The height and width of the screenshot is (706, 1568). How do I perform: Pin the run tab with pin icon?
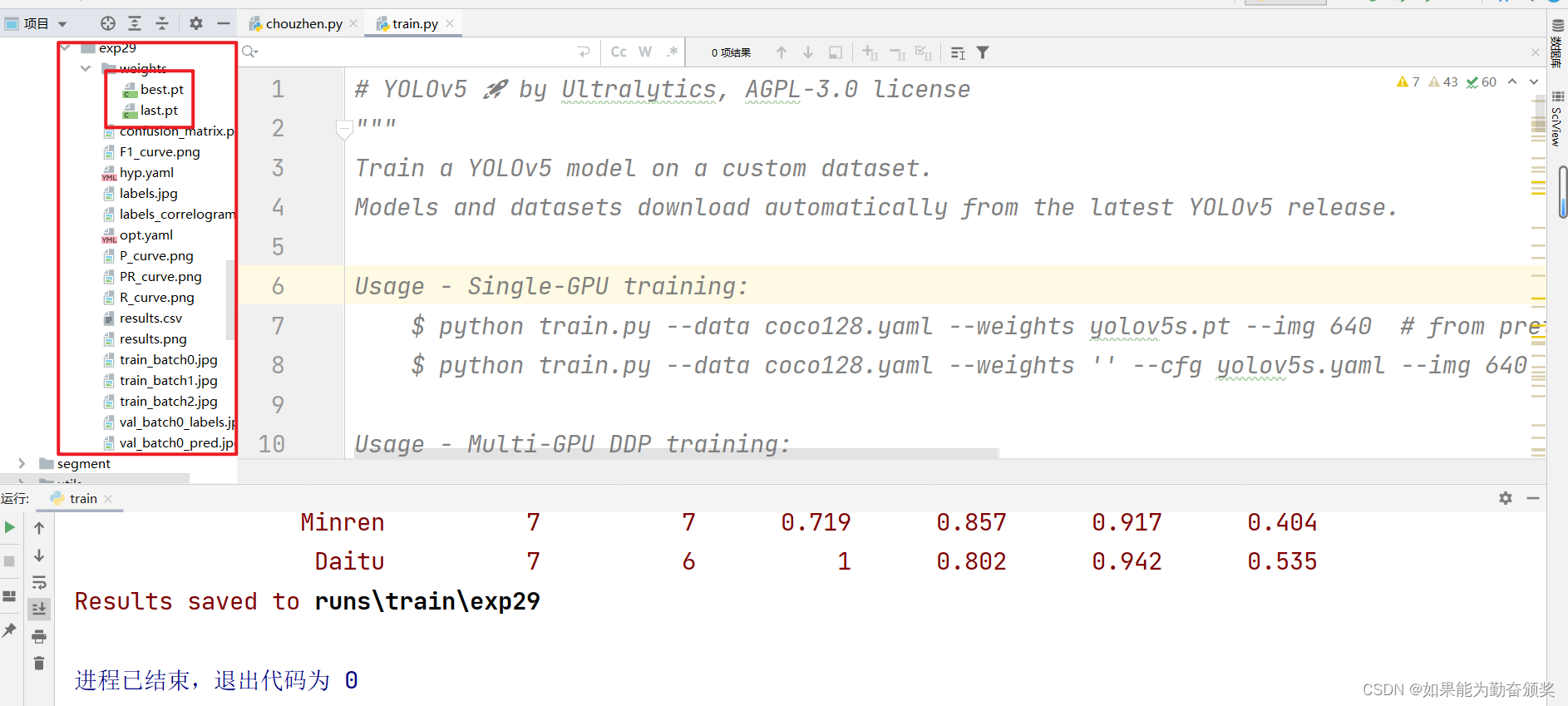click(x=10, y=629)
